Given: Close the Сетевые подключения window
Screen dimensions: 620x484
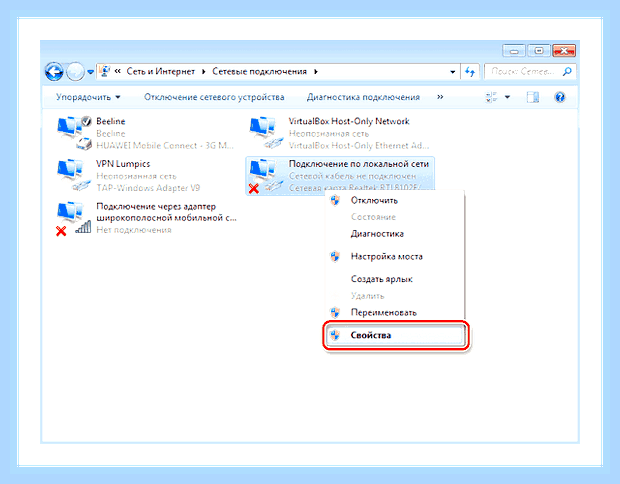Looking at the screenshot, I should [x=564, y=51].
